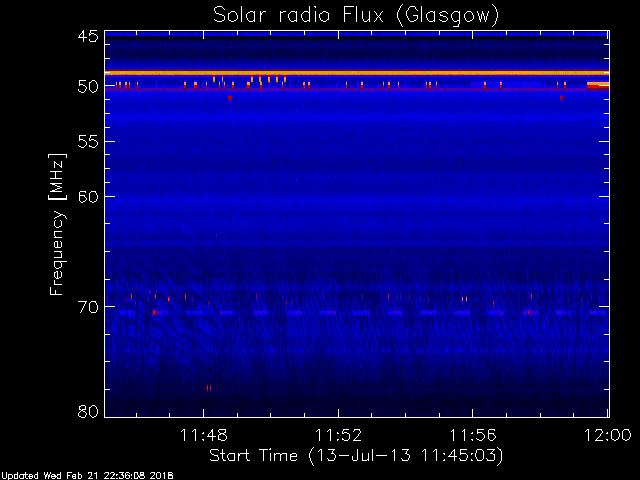Click the 11:56 time axis label

tap(473, 436)
